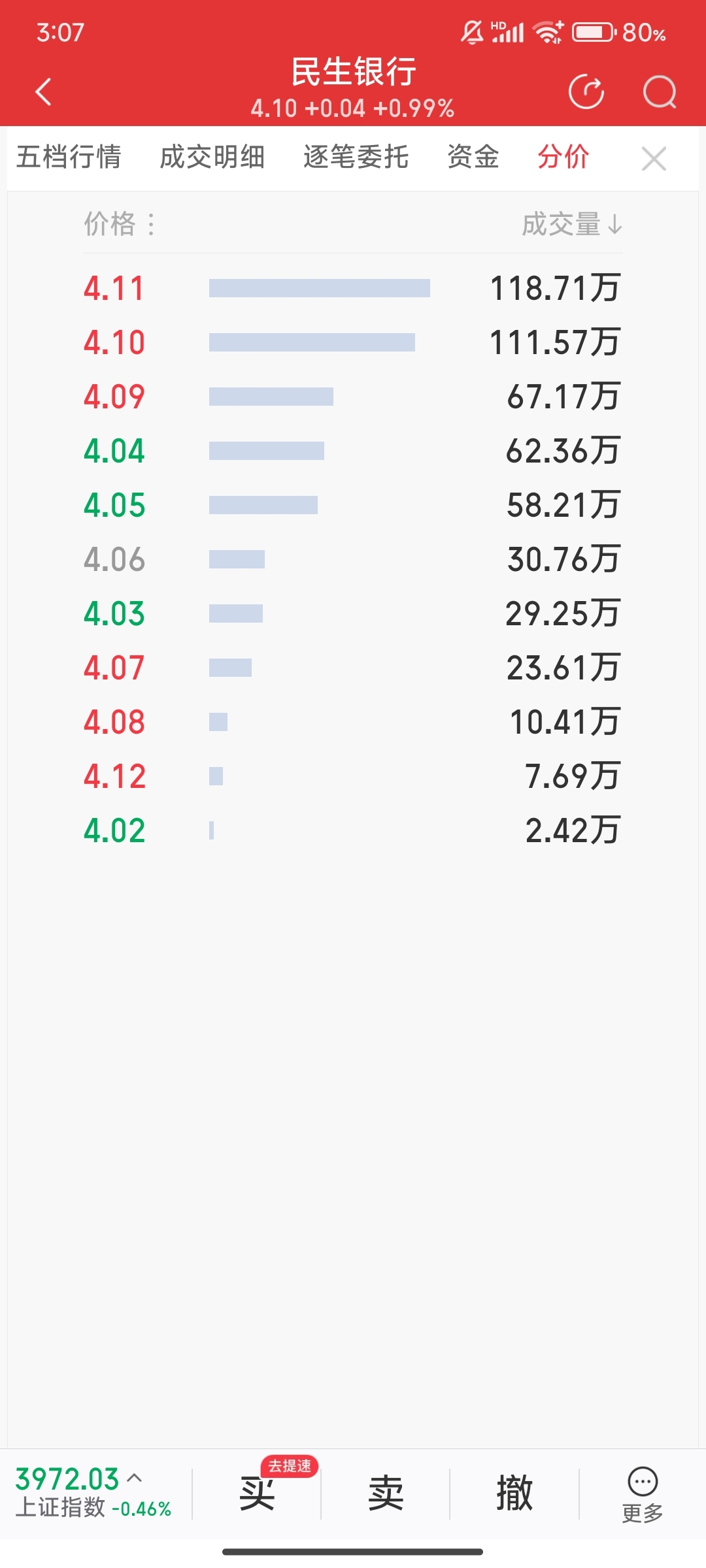
Task: Tap the price column options dots
Action: coord(151,225)
